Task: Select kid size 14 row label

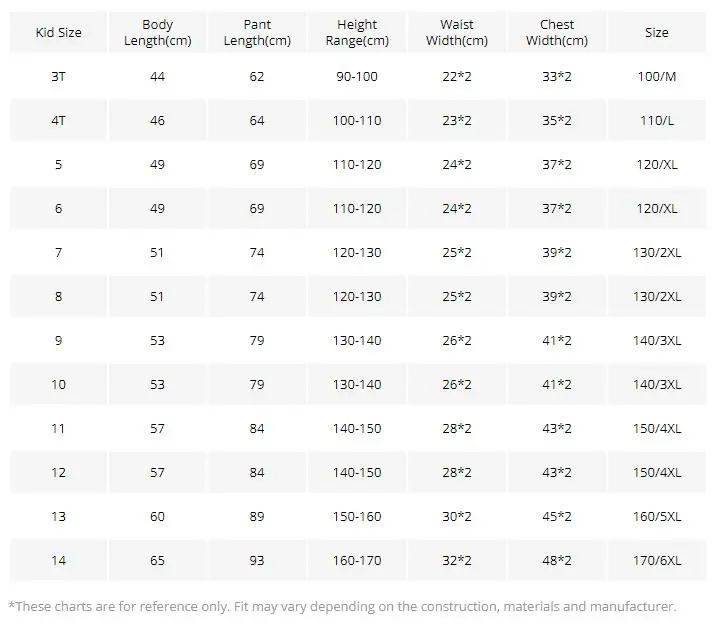Action: tap(58, 561)
